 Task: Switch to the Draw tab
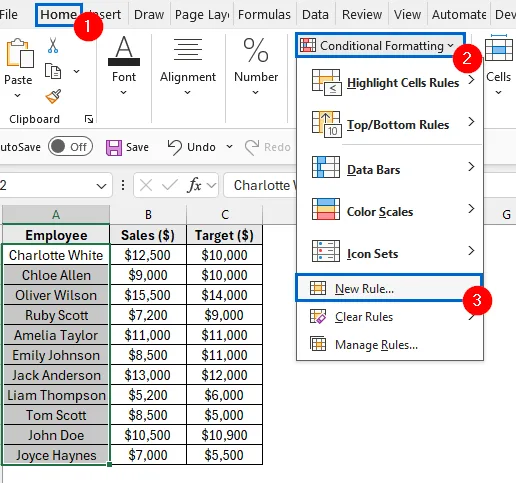tap(149, 15)
